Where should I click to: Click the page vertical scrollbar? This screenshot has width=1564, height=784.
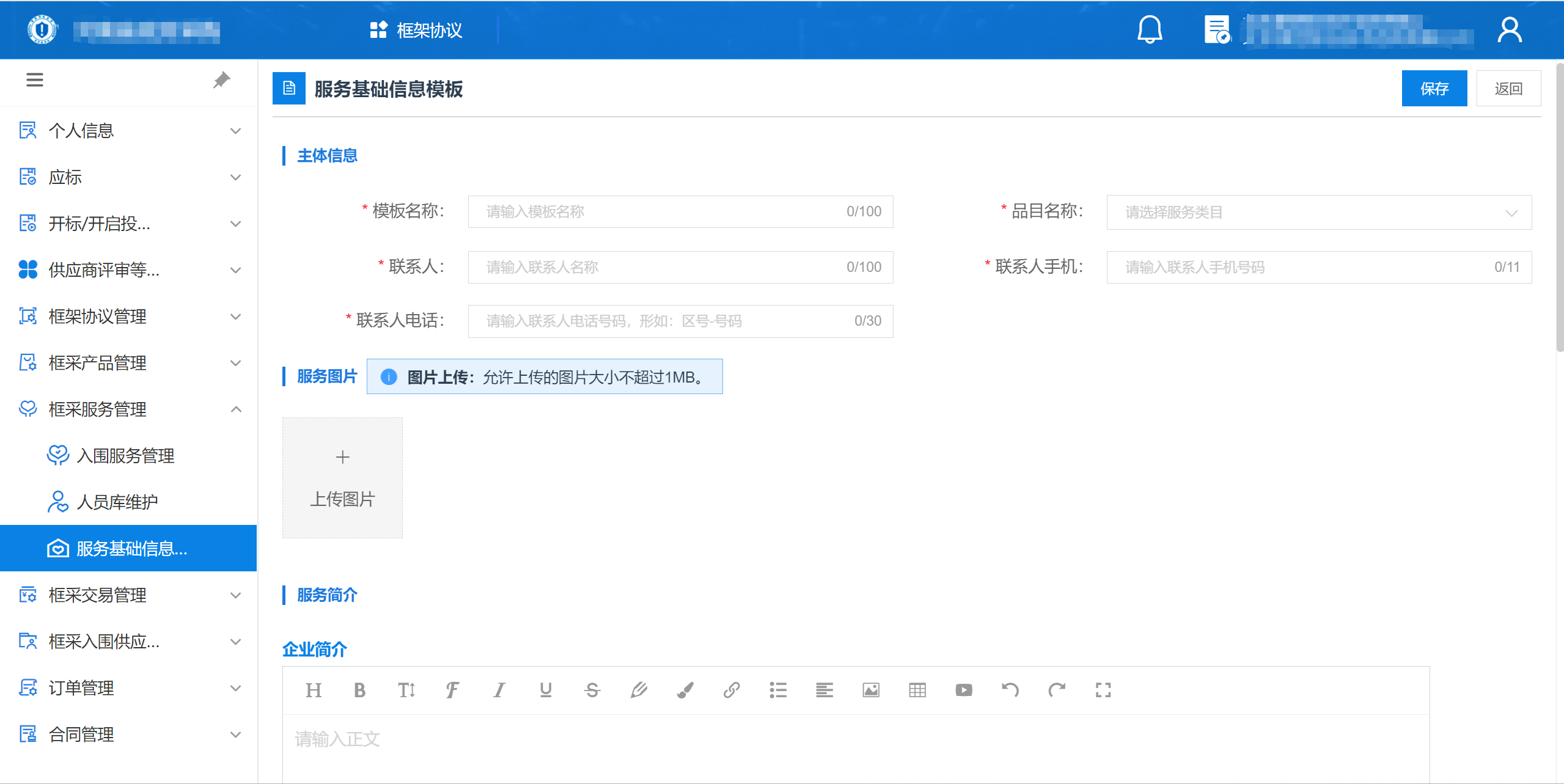[x=1559, y=208]
